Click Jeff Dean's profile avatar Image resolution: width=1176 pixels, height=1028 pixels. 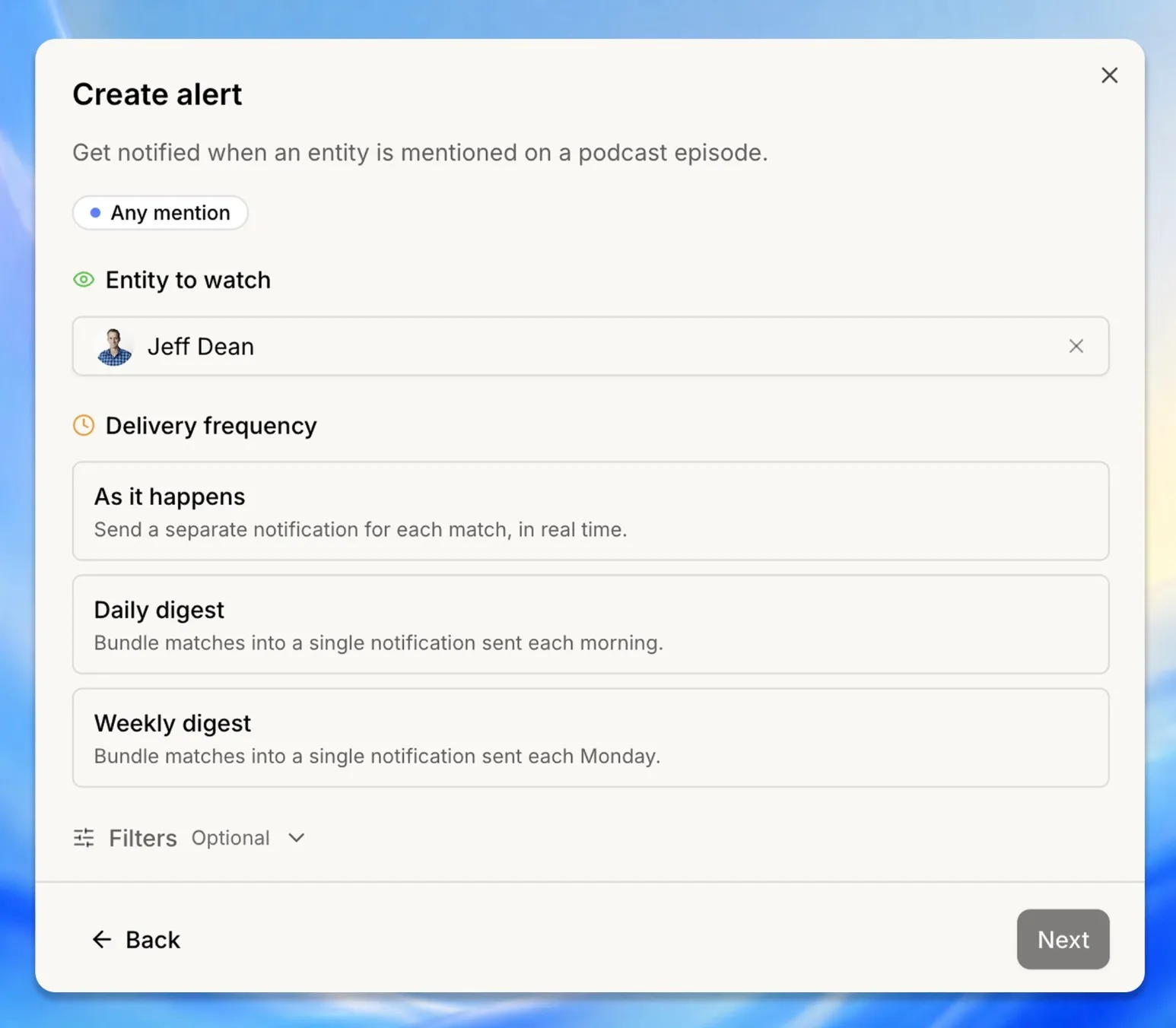click(115, 347)
